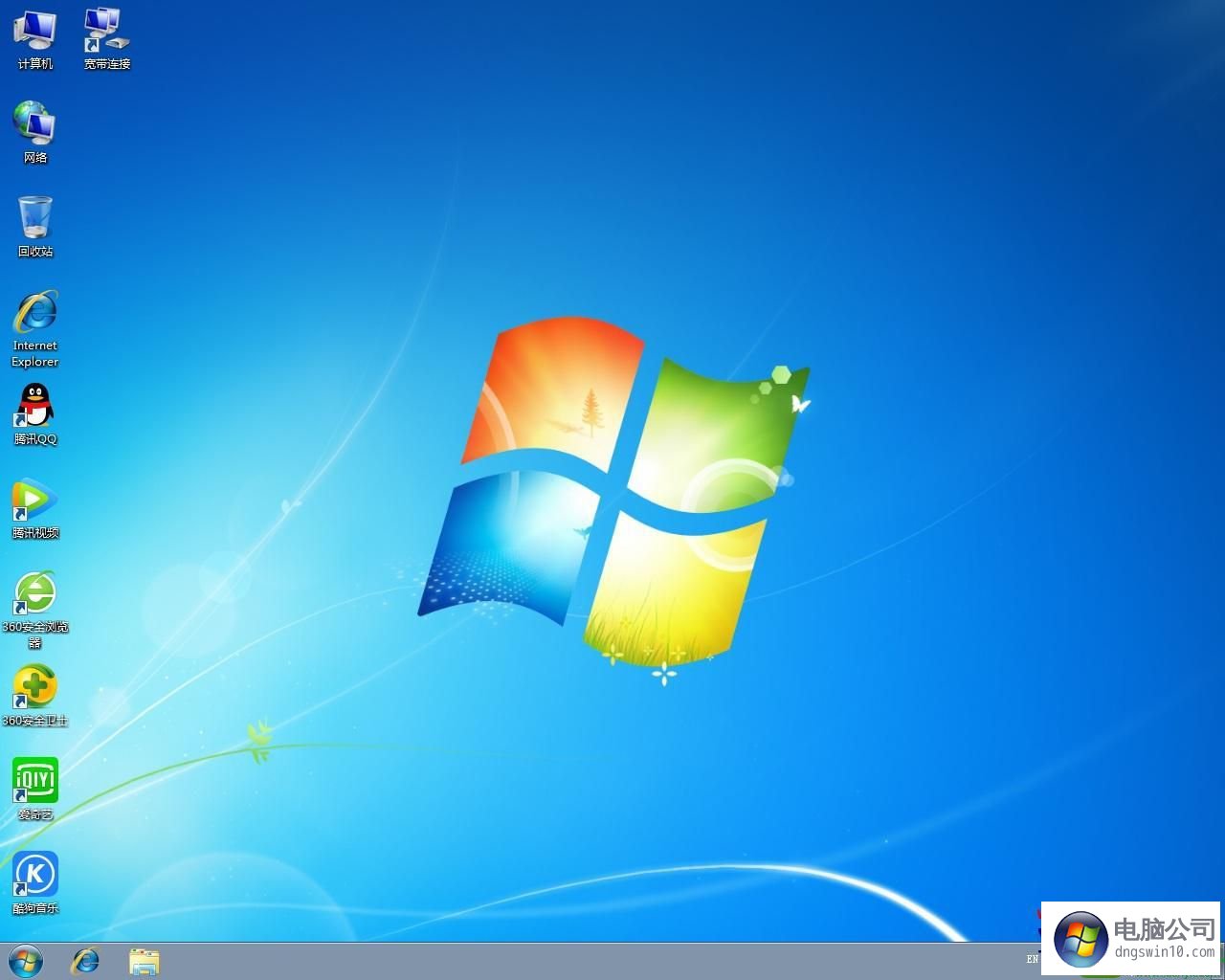Select the 网络 (Network) desktop icon

pos(34,124)
